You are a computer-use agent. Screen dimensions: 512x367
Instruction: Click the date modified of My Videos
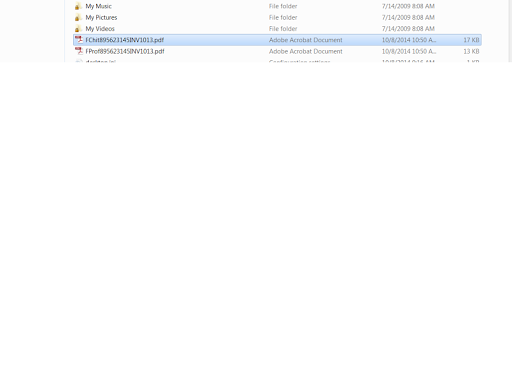(x=408, y=29)
